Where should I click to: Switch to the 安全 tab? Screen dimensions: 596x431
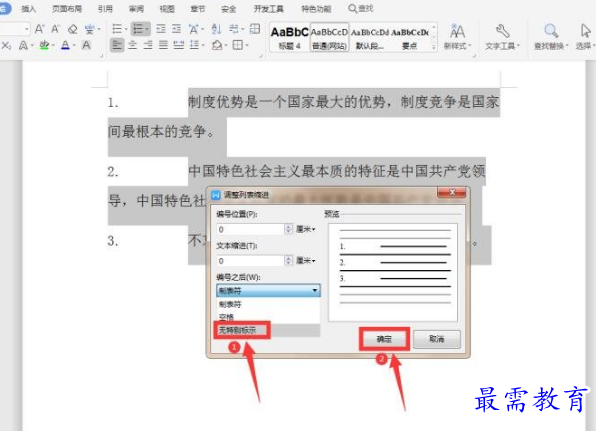(228, 9)
